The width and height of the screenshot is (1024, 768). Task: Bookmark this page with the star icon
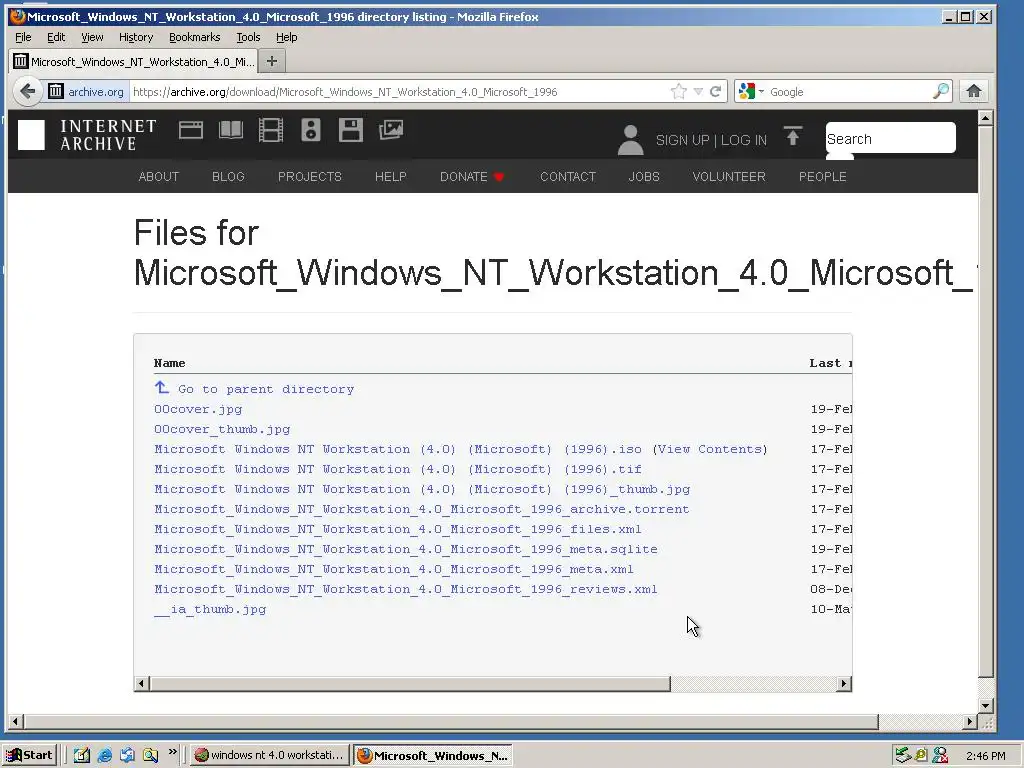679,91
